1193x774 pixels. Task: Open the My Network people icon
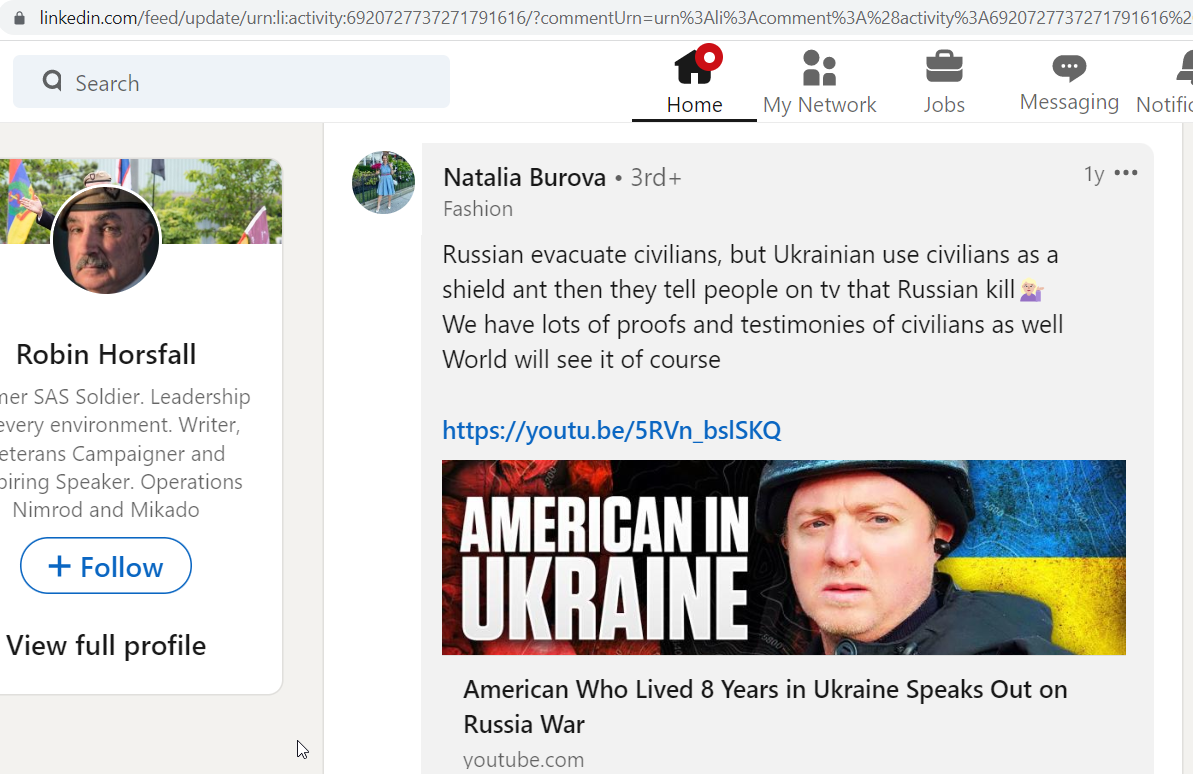[819, 68]
